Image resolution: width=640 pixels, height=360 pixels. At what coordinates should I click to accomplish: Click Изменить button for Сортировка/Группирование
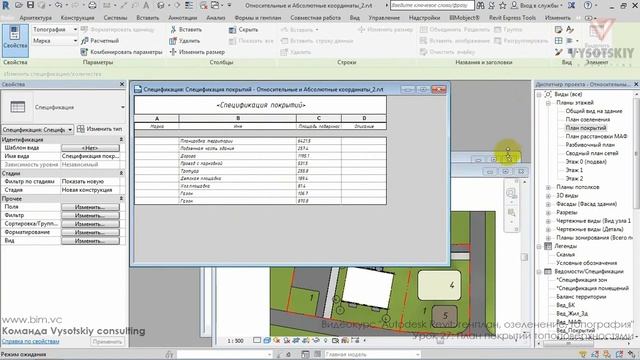point(90,224)
